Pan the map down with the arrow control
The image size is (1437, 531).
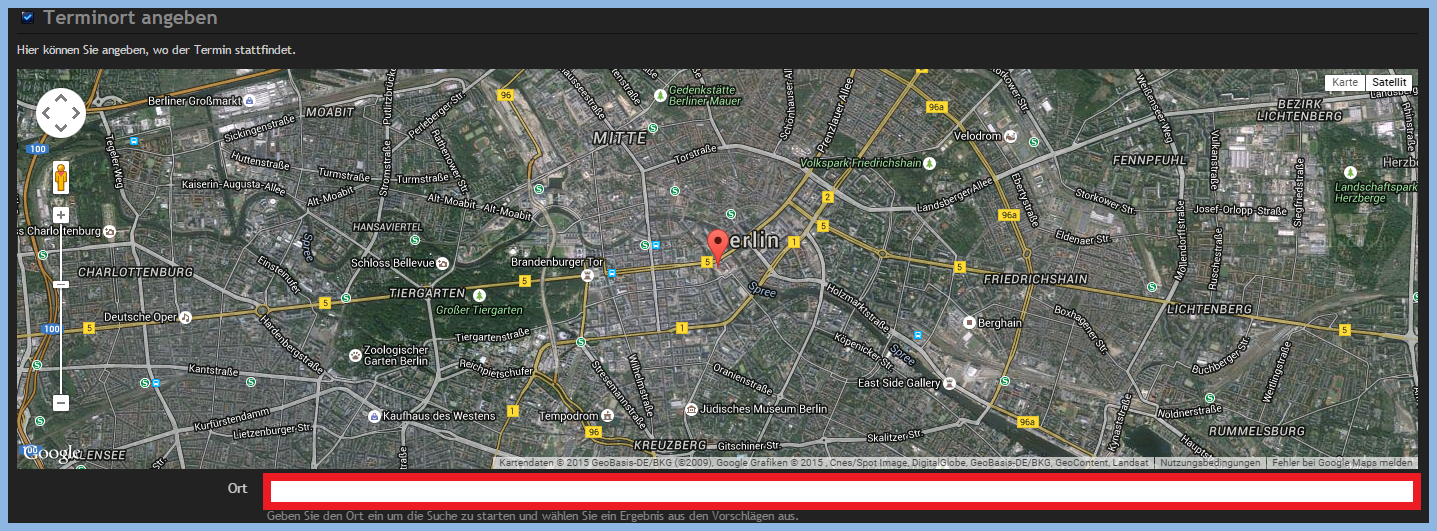point(61,128)
